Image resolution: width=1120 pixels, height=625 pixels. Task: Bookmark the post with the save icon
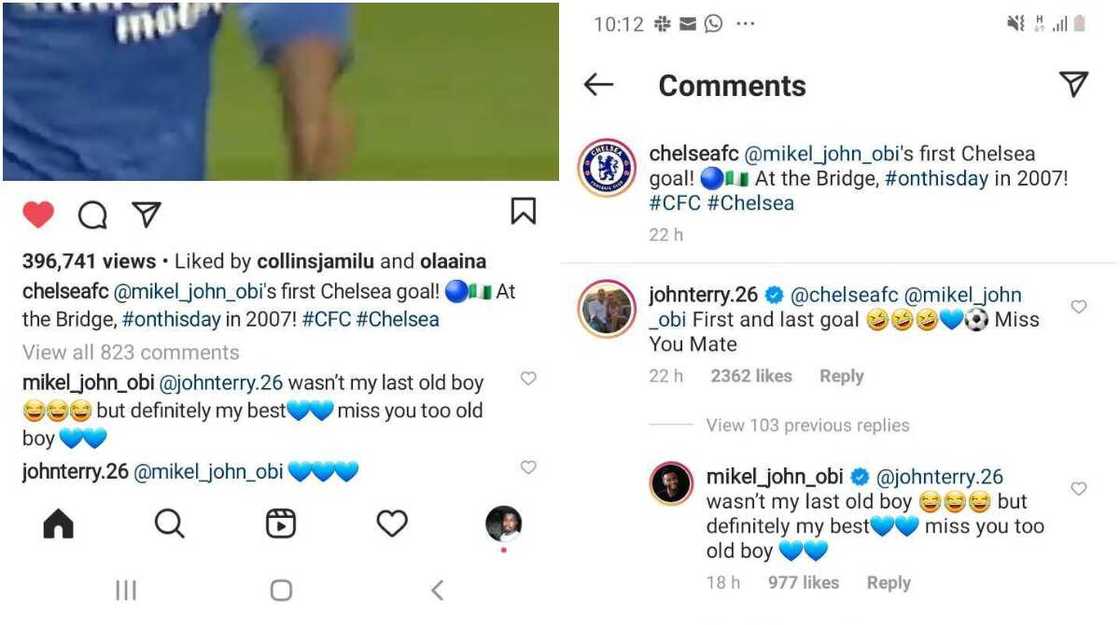[x=523, y=211]
